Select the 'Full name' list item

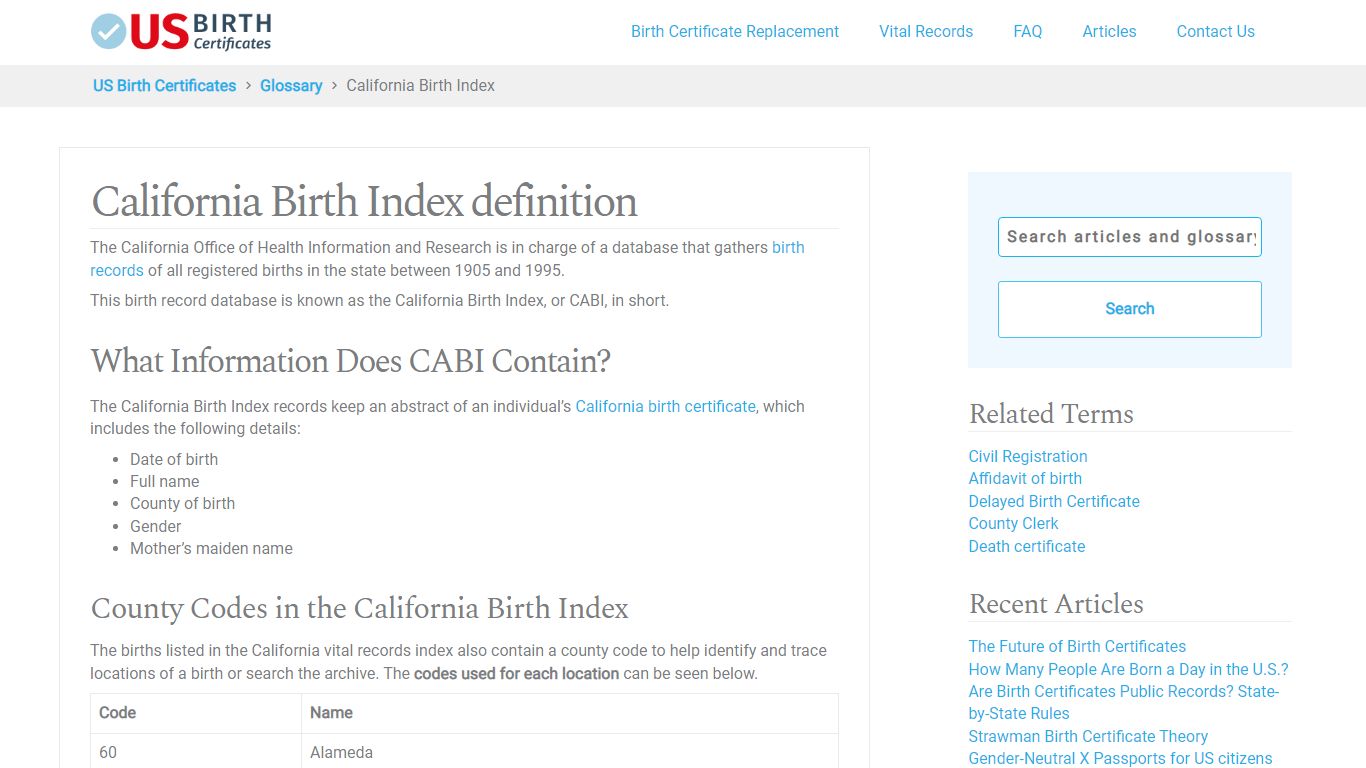164,481
